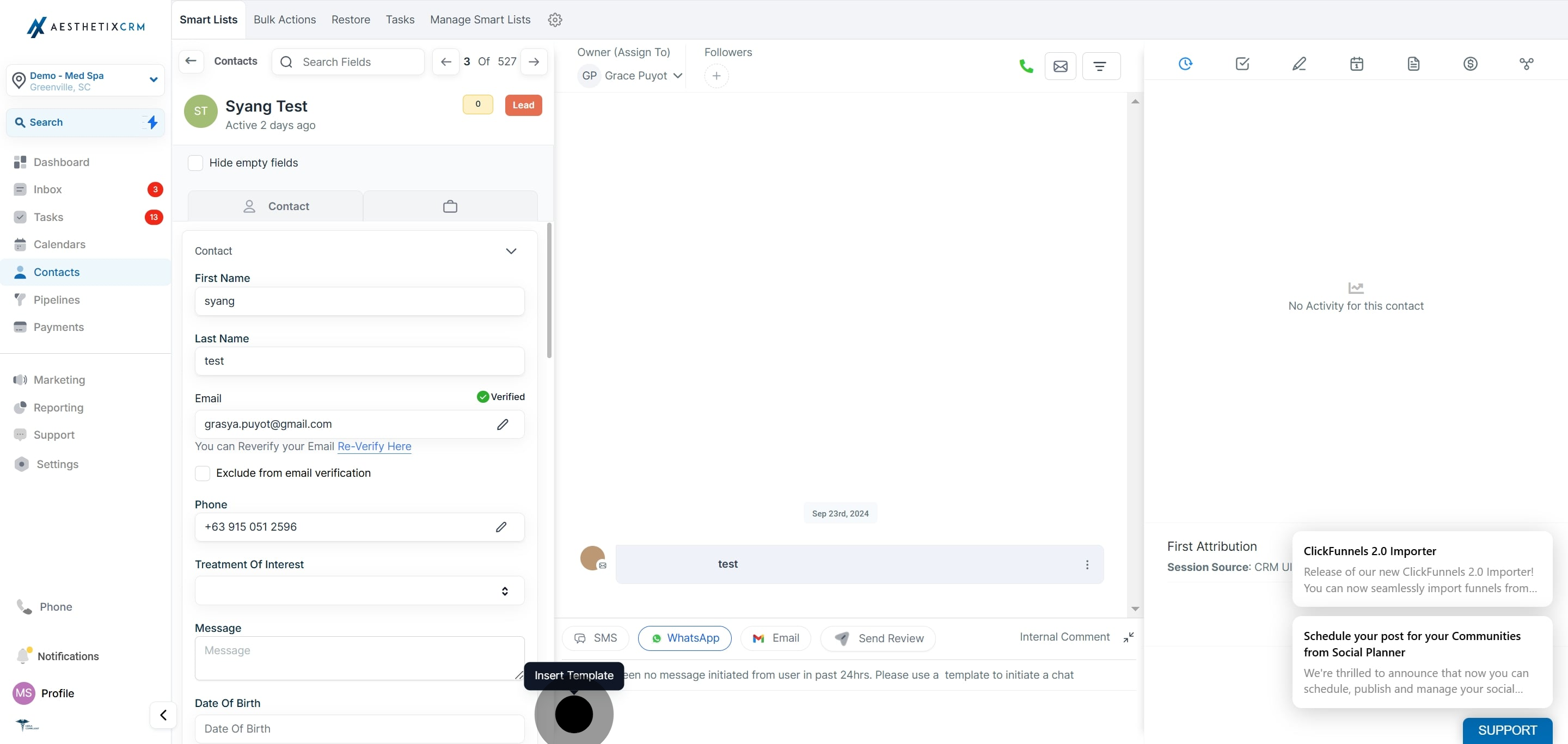Open the conversation filter icon

coord(1100,66)
